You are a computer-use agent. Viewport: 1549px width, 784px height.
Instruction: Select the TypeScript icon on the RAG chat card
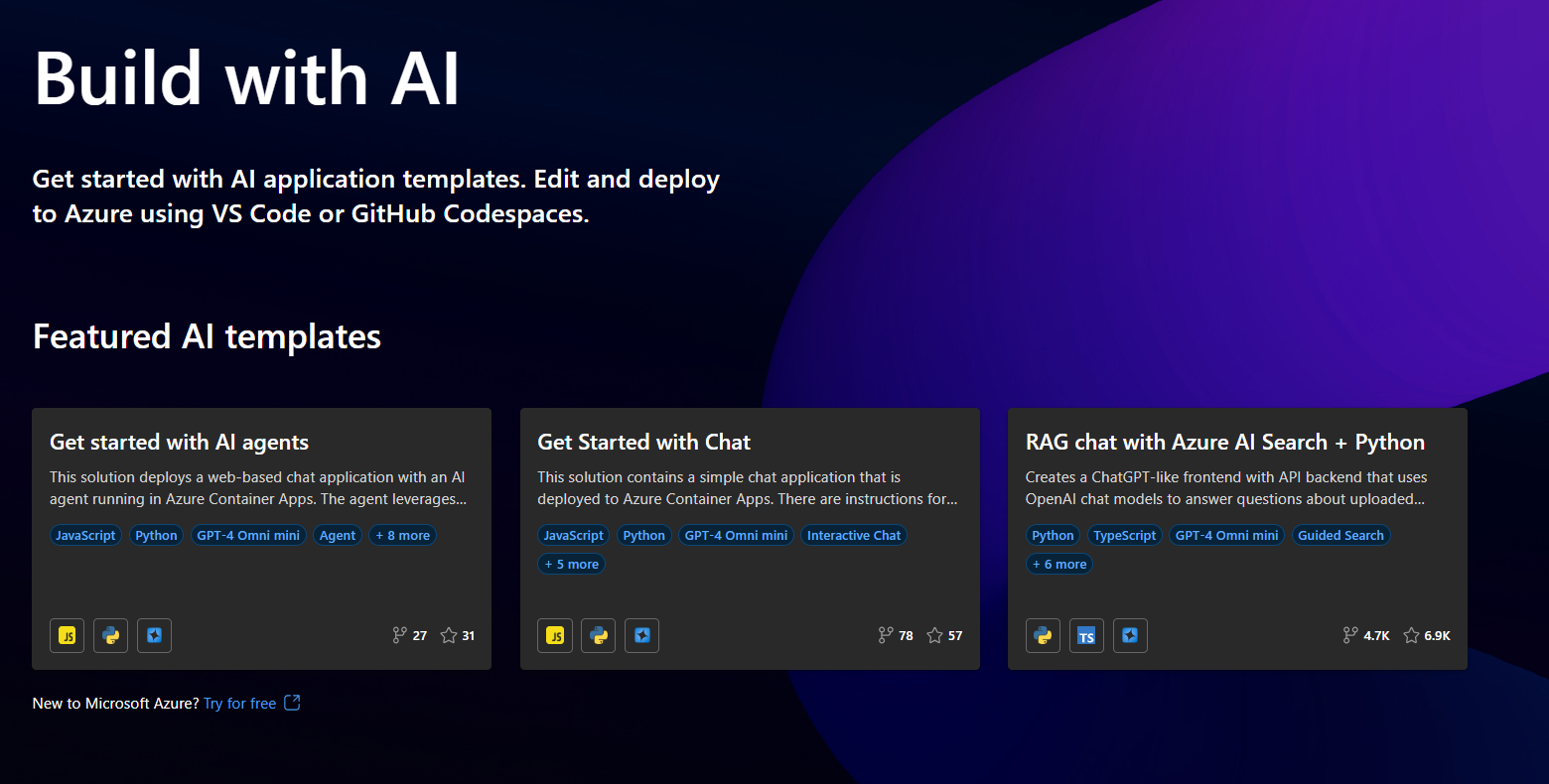pyautogui.click(x=1086, y=635)
